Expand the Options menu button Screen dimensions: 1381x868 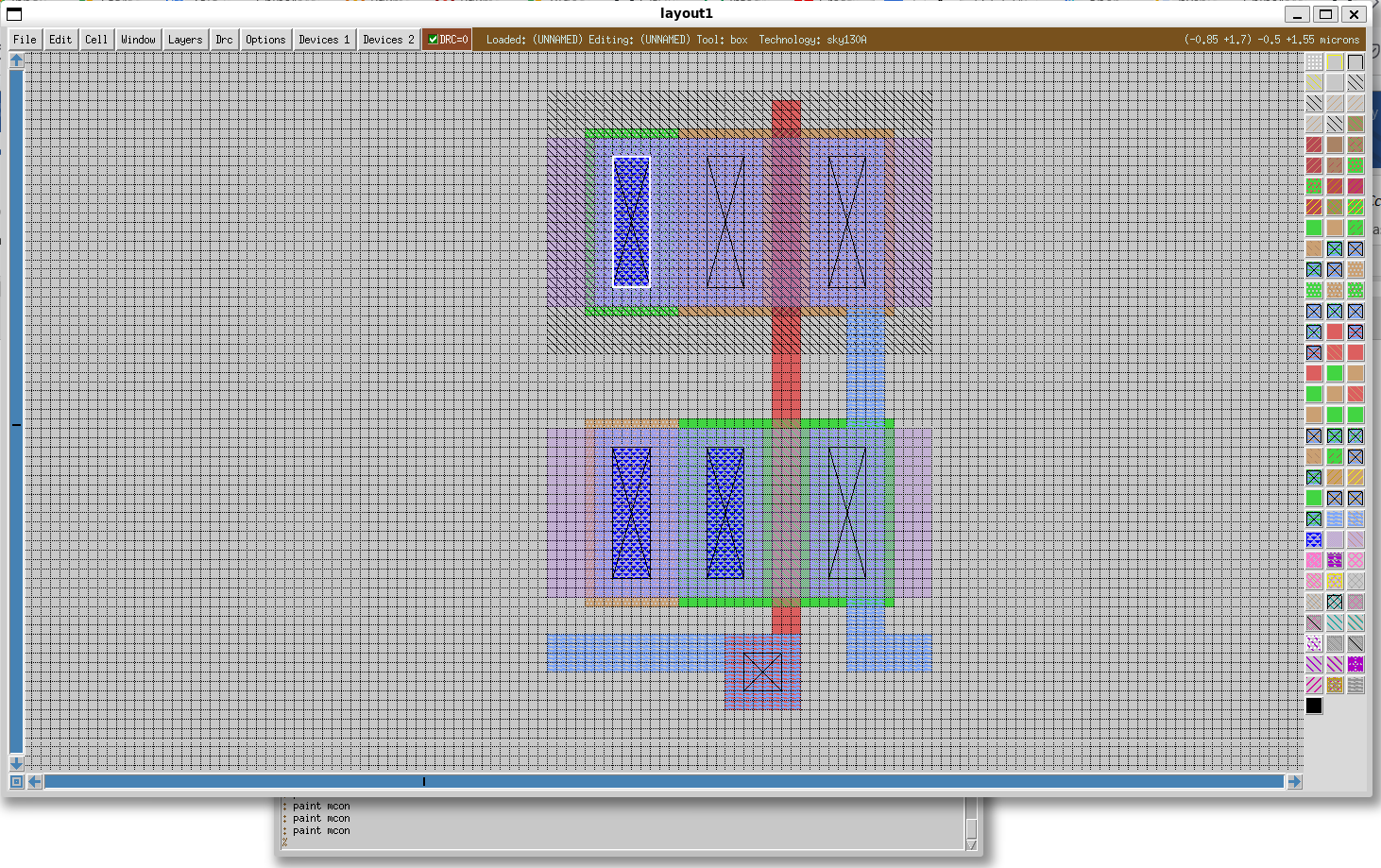[265, 40]
